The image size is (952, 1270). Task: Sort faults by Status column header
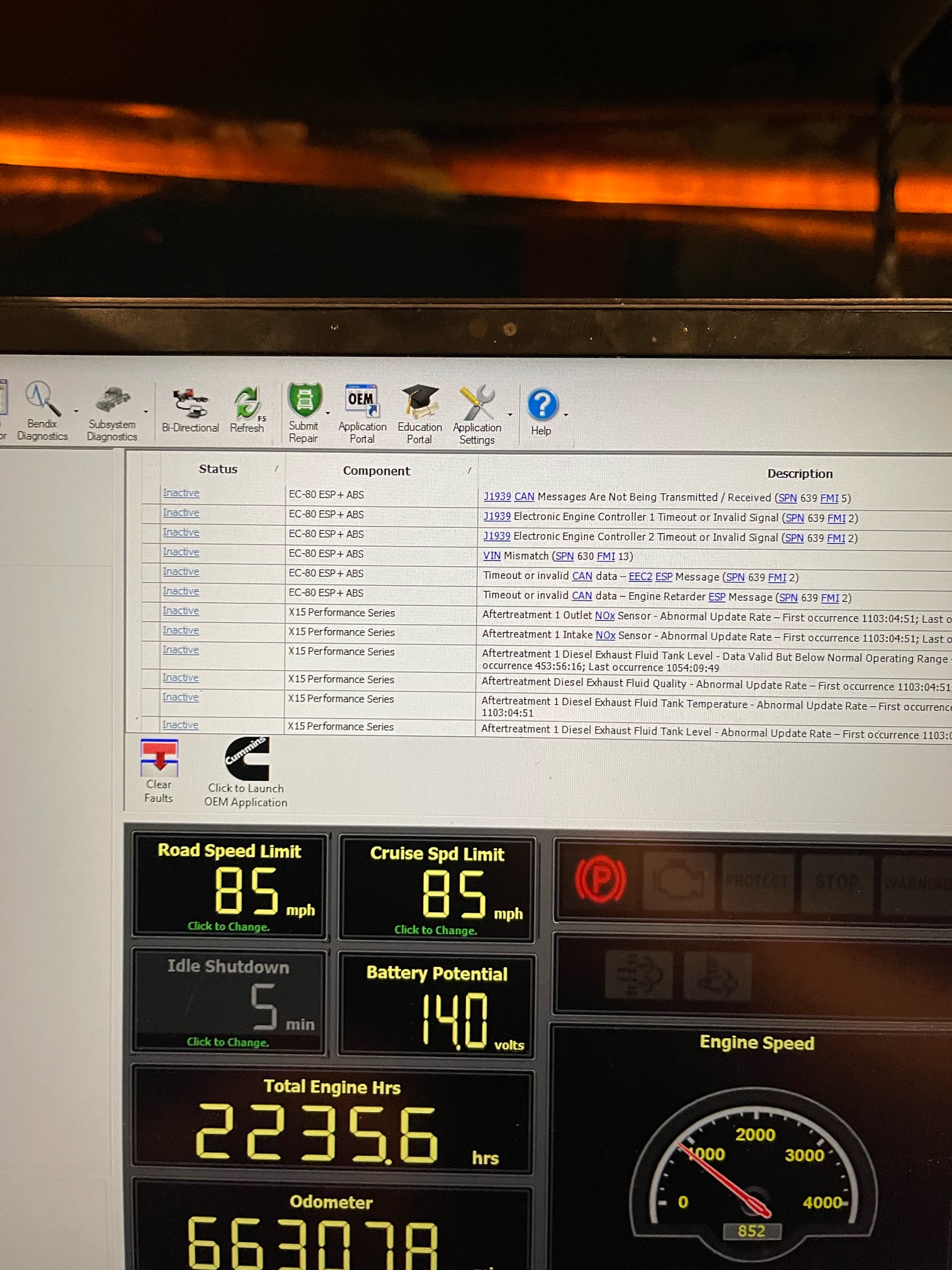tap(218, 469)
